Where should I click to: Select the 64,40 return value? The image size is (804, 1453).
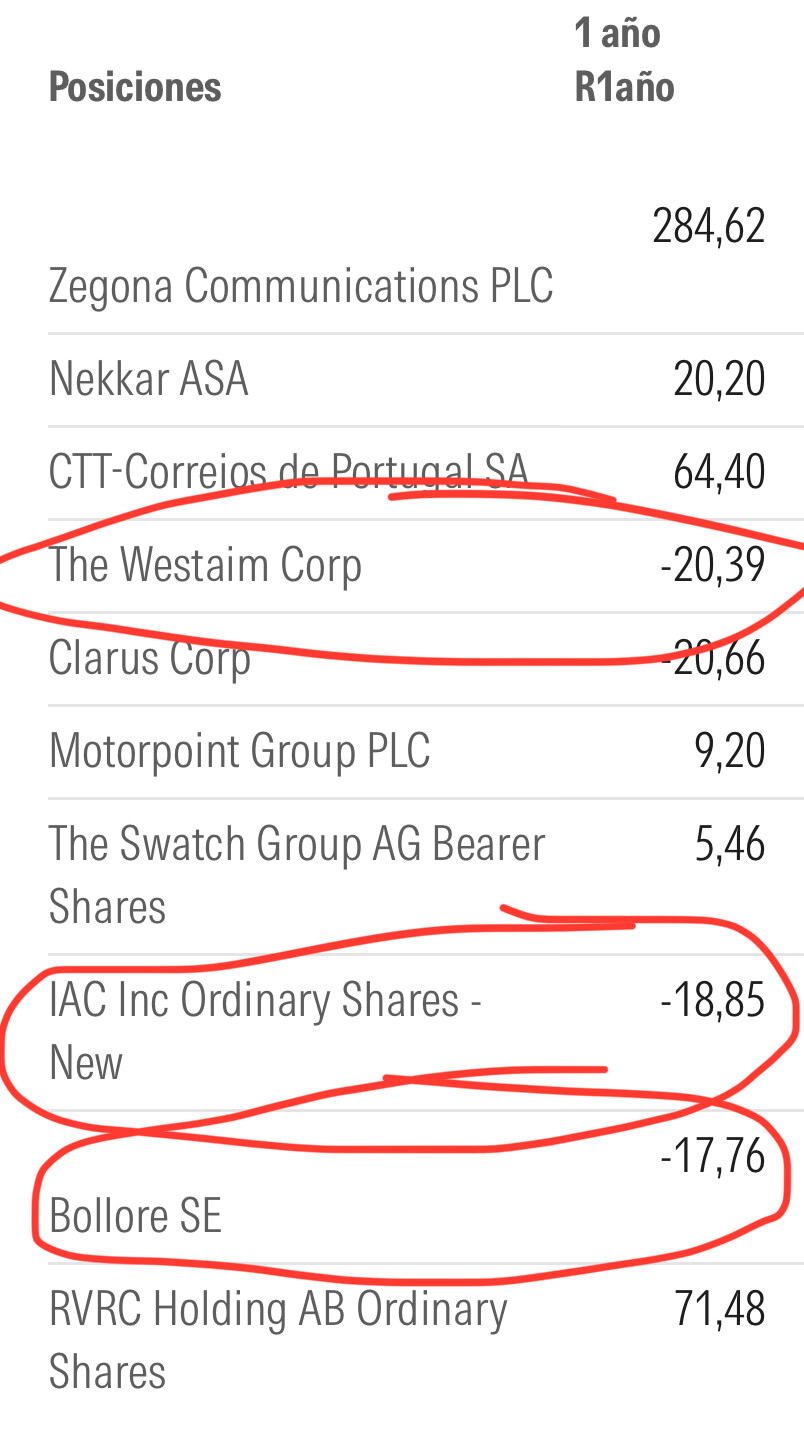tap(719, 472)
